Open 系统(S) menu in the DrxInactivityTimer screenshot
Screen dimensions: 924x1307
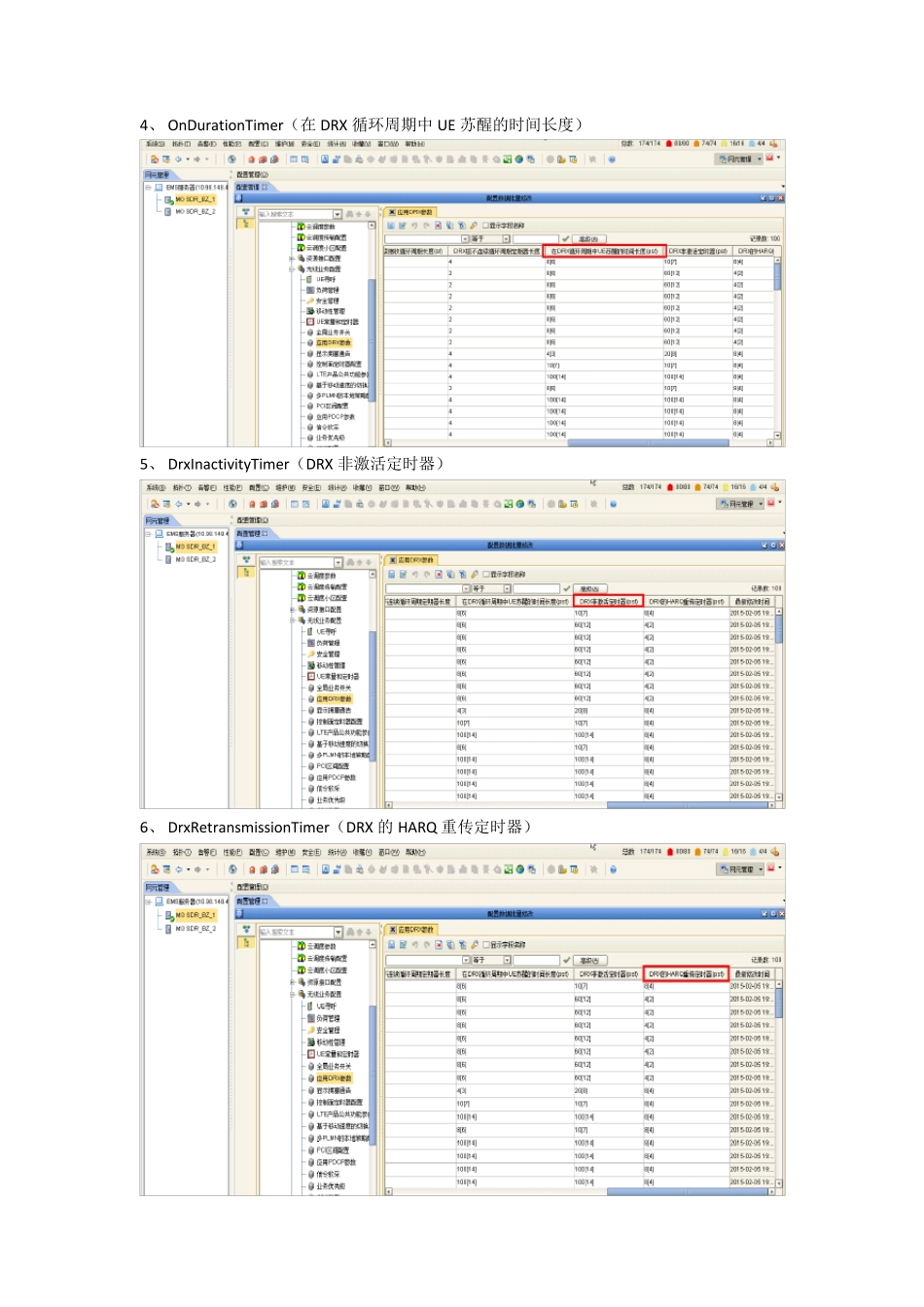[156, 488]
